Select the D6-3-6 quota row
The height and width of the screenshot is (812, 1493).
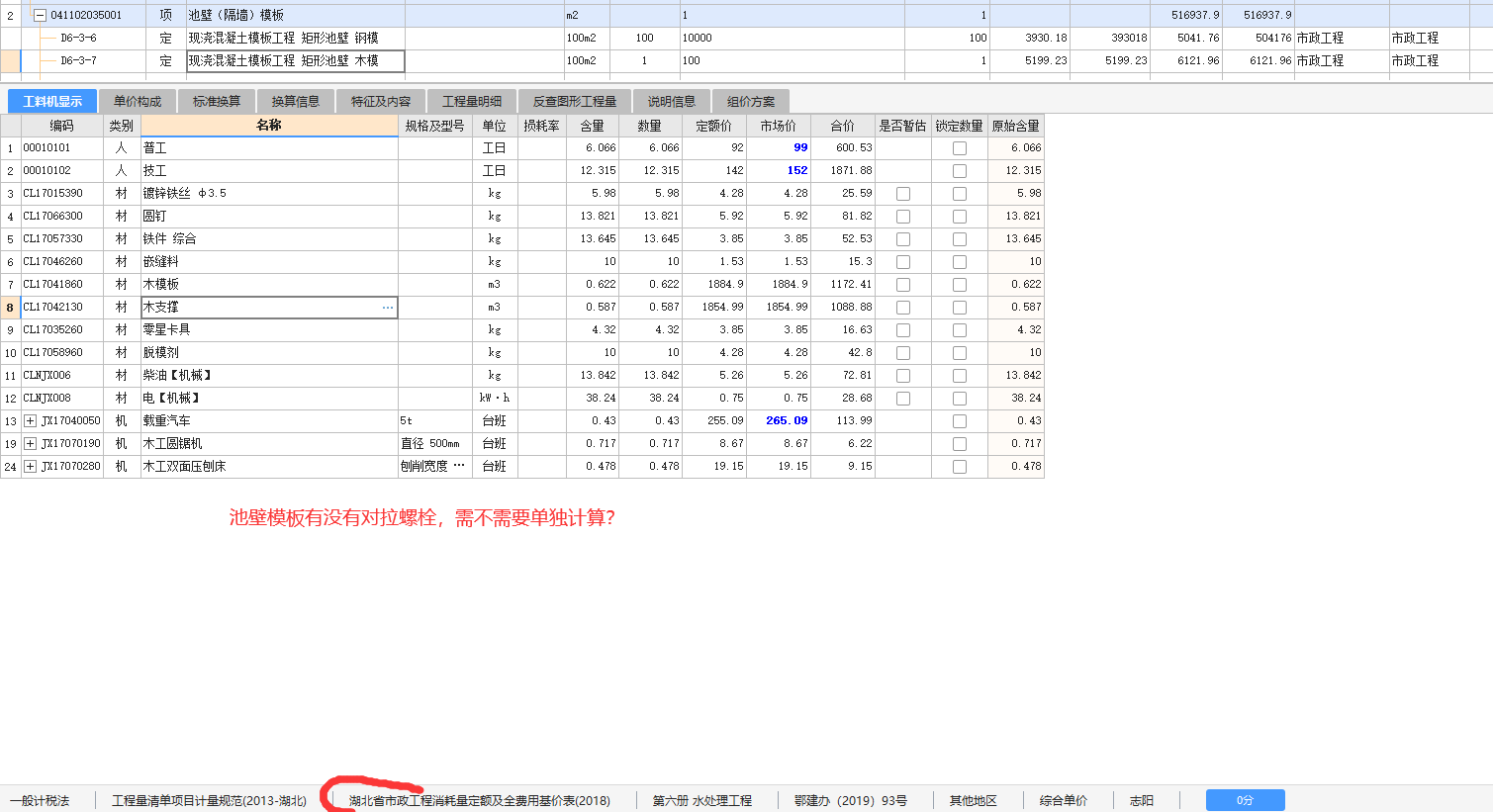(746, 38)
